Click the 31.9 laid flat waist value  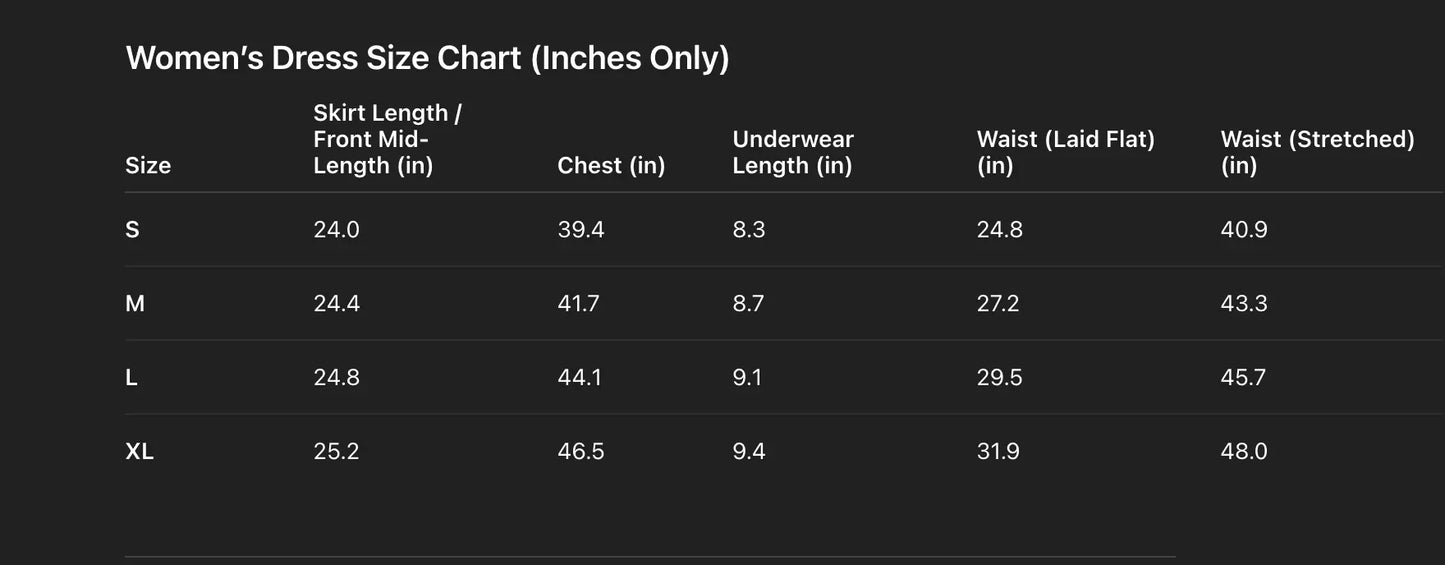tap(998, 451)
